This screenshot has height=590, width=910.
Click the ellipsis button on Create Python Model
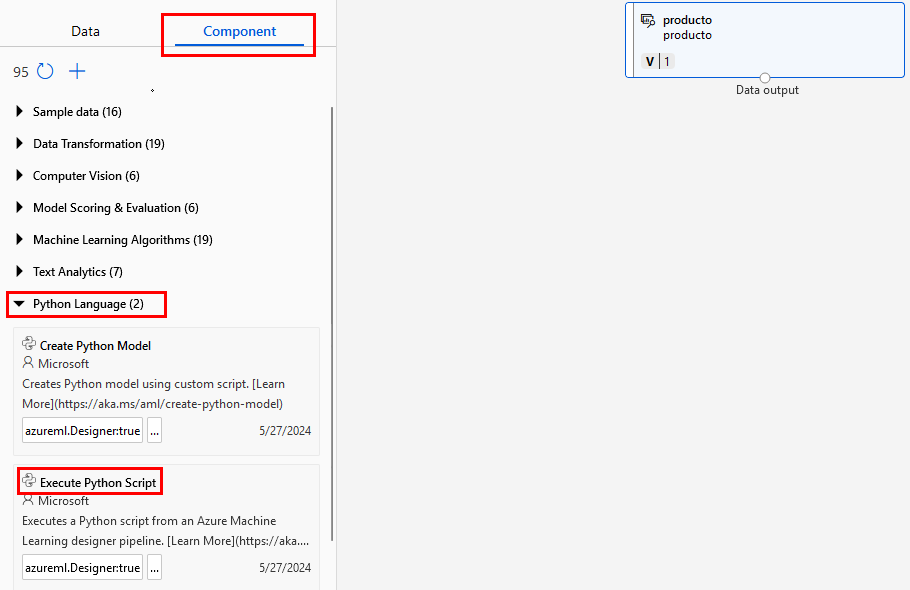click(x=154, y=431)
